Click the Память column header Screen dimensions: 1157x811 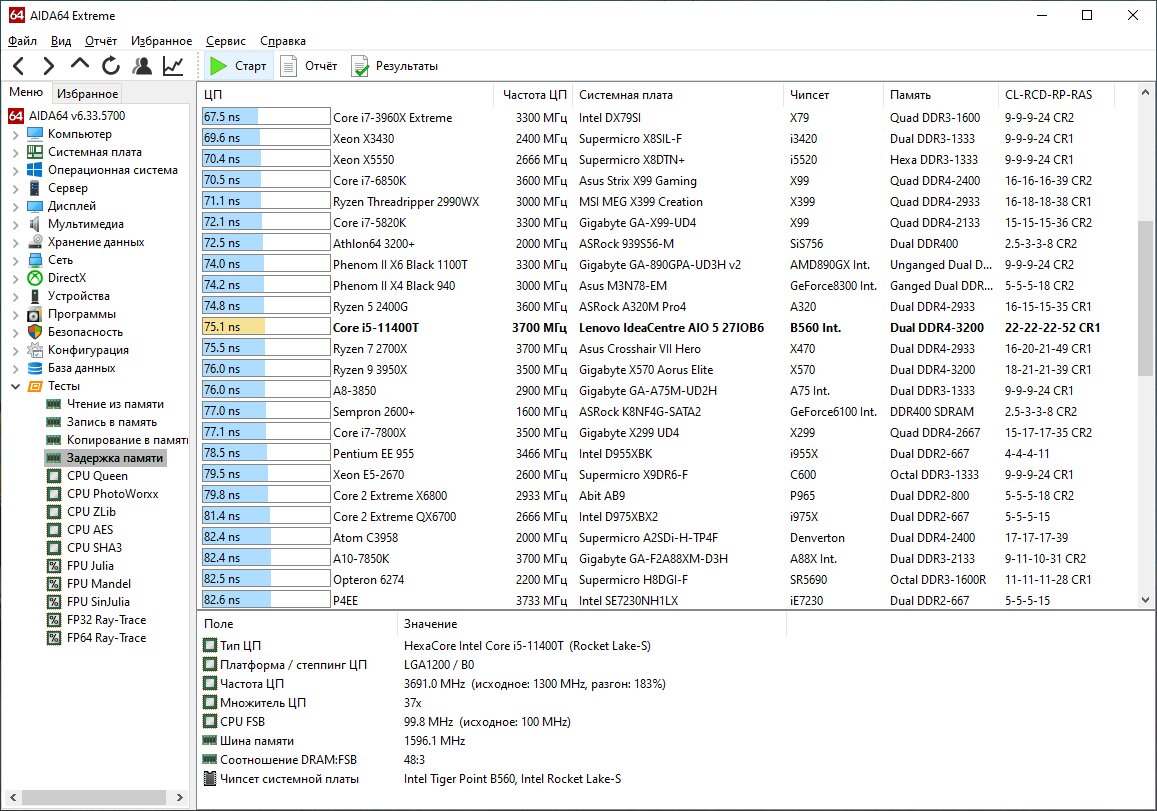940,94
